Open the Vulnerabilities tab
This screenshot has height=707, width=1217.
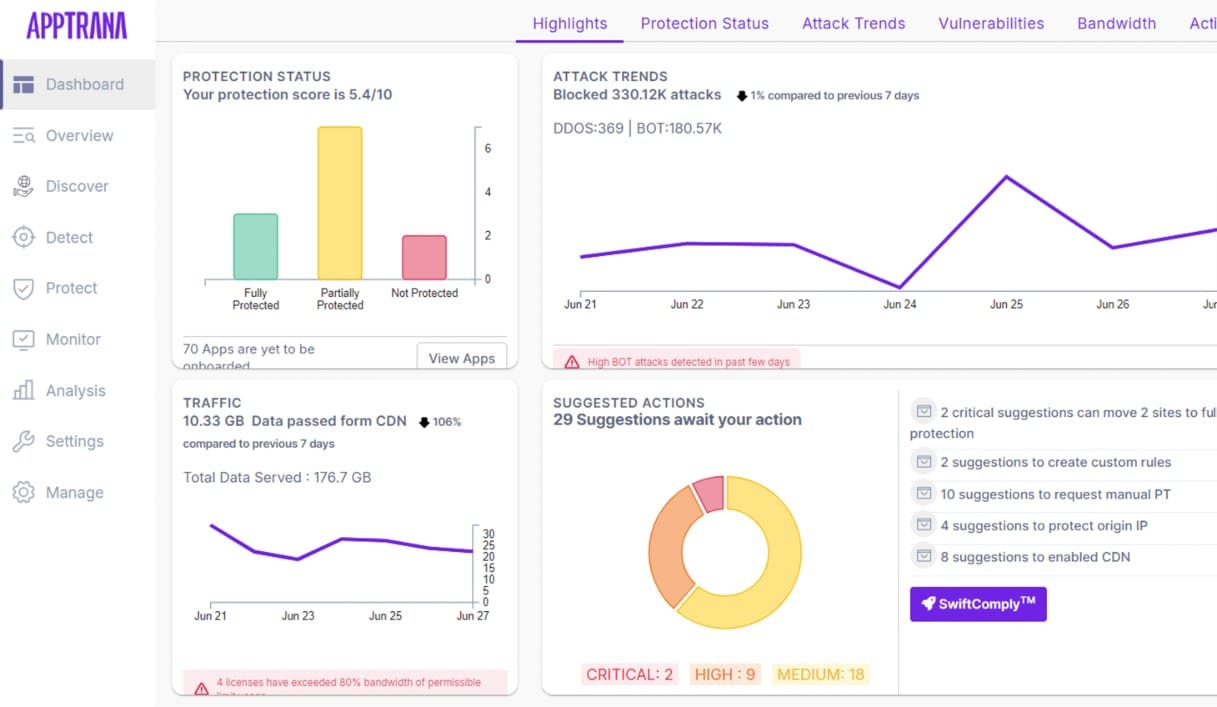coord(991,23)
